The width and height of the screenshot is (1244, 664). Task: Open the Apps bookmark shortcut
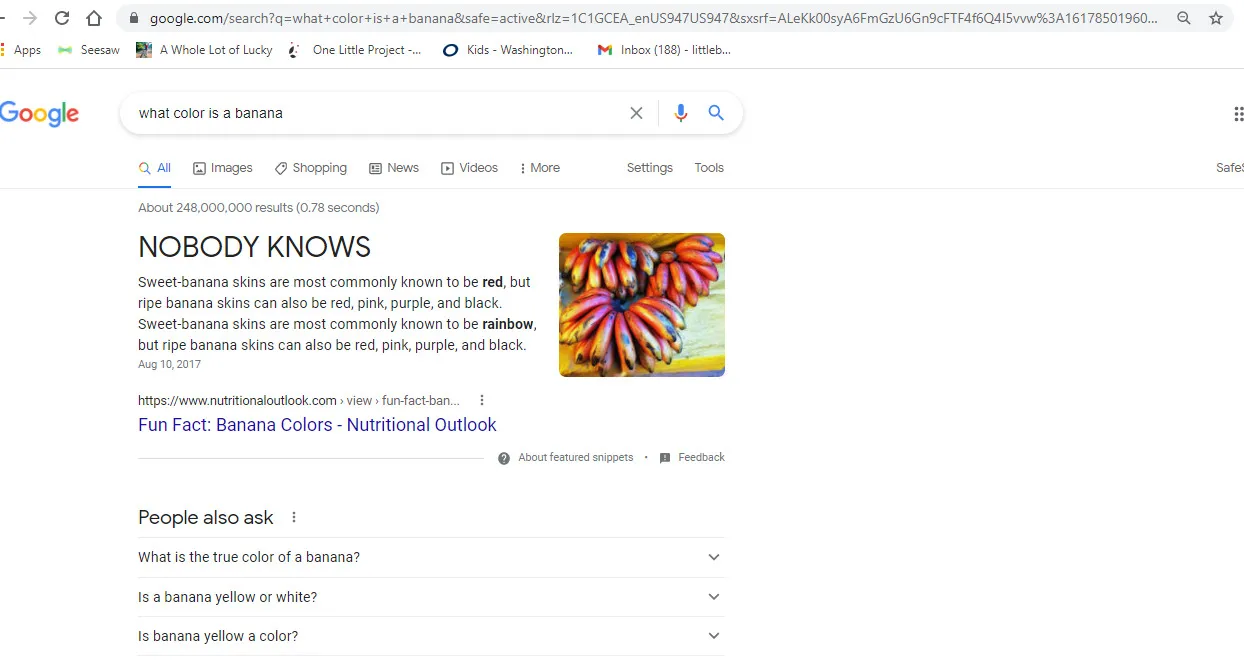coord(21,50)
